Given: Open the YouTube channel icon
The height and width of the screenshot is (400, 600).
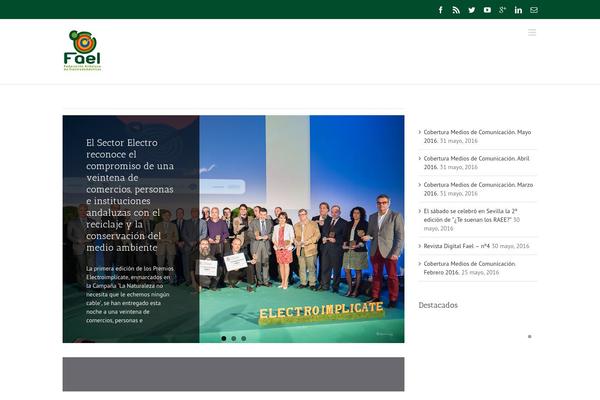Looking at the screenshot, I should (487, 10).
